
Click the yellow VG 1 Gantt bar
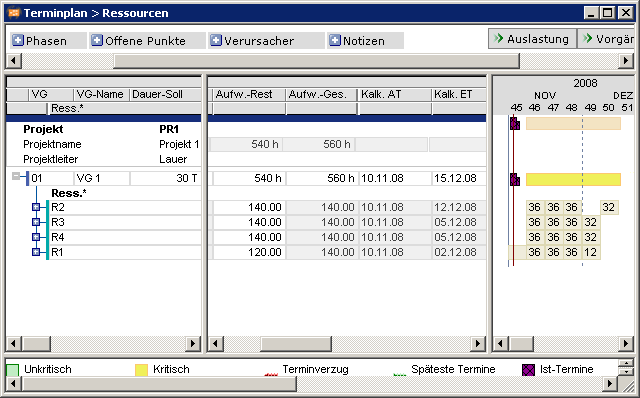(x=573, y=179)
